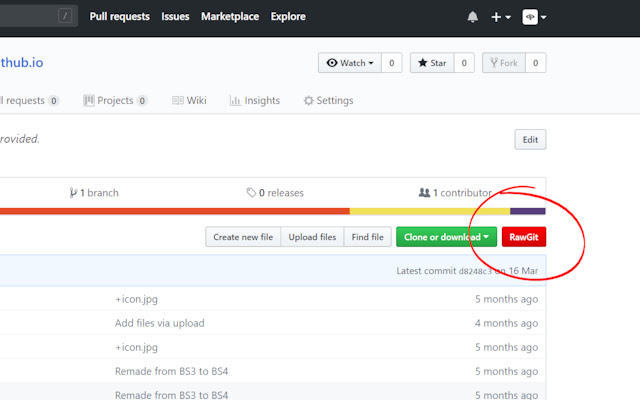Click the Insights graph icon
Screen dimensions: 640x400
tap(235, 100)
